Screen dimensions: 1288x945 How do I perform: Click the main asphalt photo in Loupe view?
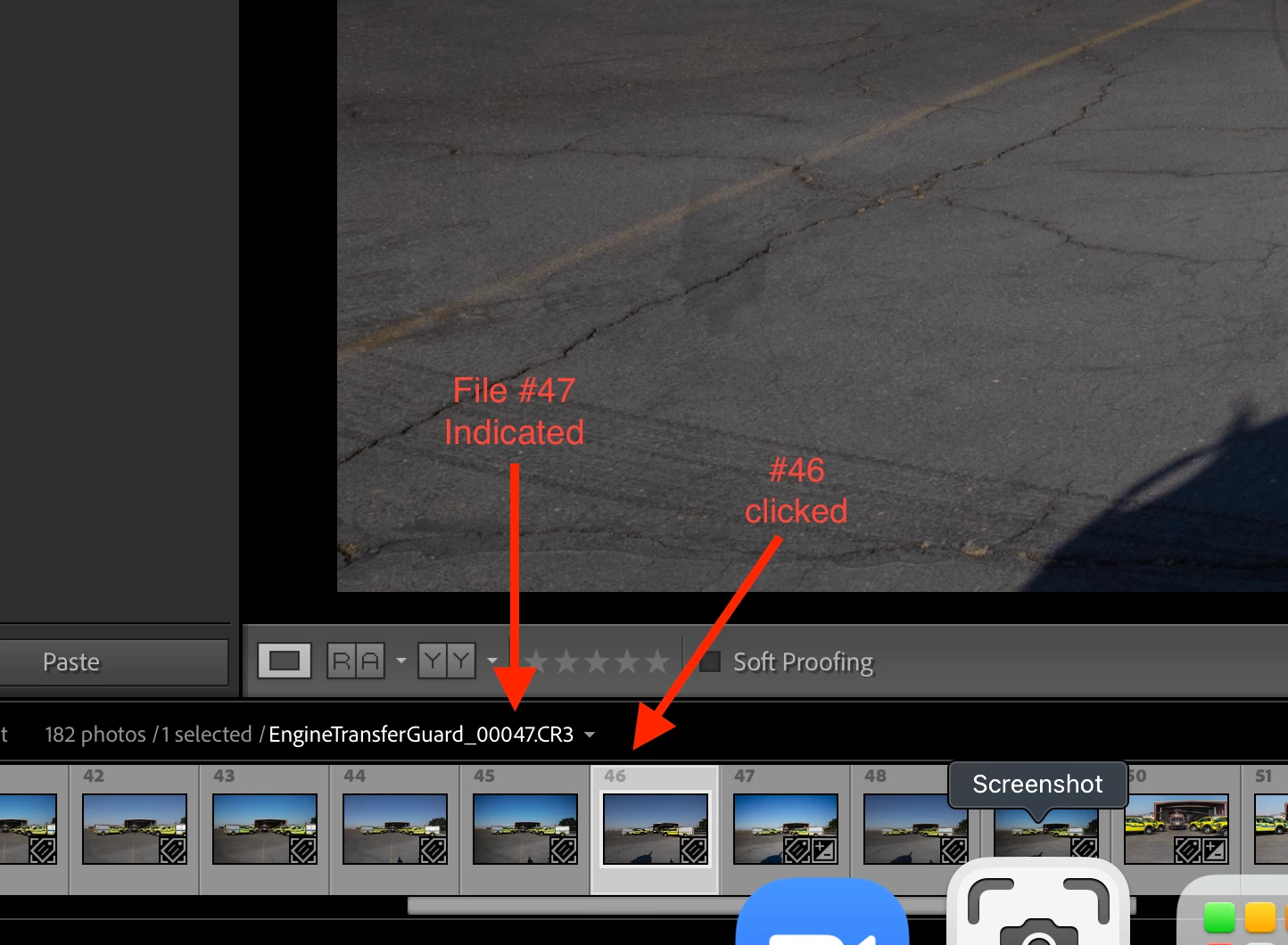coord(813,295)
